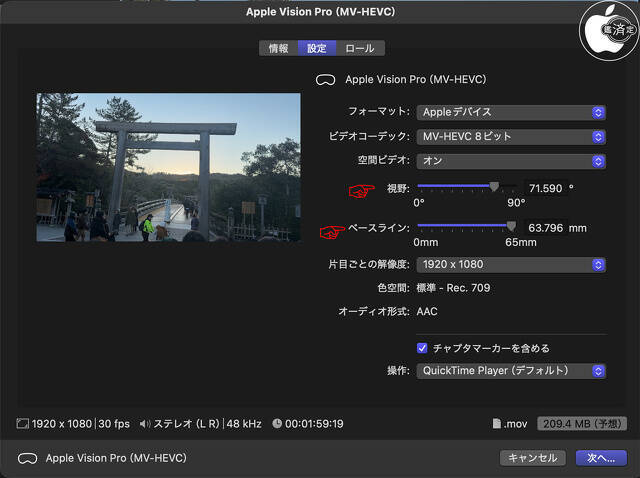
Task: Open the ビデオコーデック dropdown showing MV-HEVC 8ビット
Action: [x=511, y=136]
